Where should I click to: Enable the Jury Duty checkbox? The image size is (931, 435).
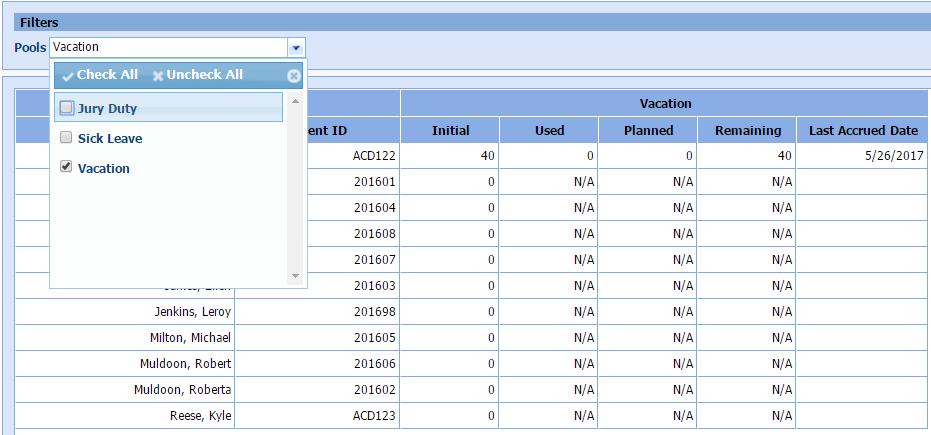[67, 108]
